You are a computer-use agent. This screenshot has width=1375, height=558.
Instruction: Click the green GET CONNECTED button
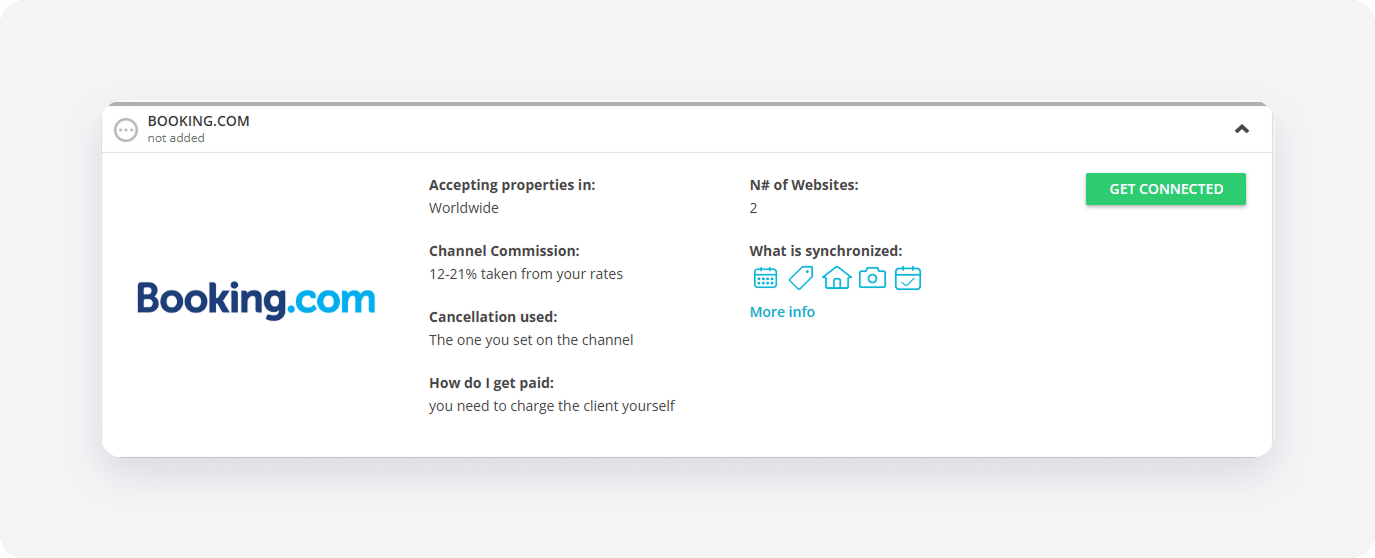point(1165,189)
